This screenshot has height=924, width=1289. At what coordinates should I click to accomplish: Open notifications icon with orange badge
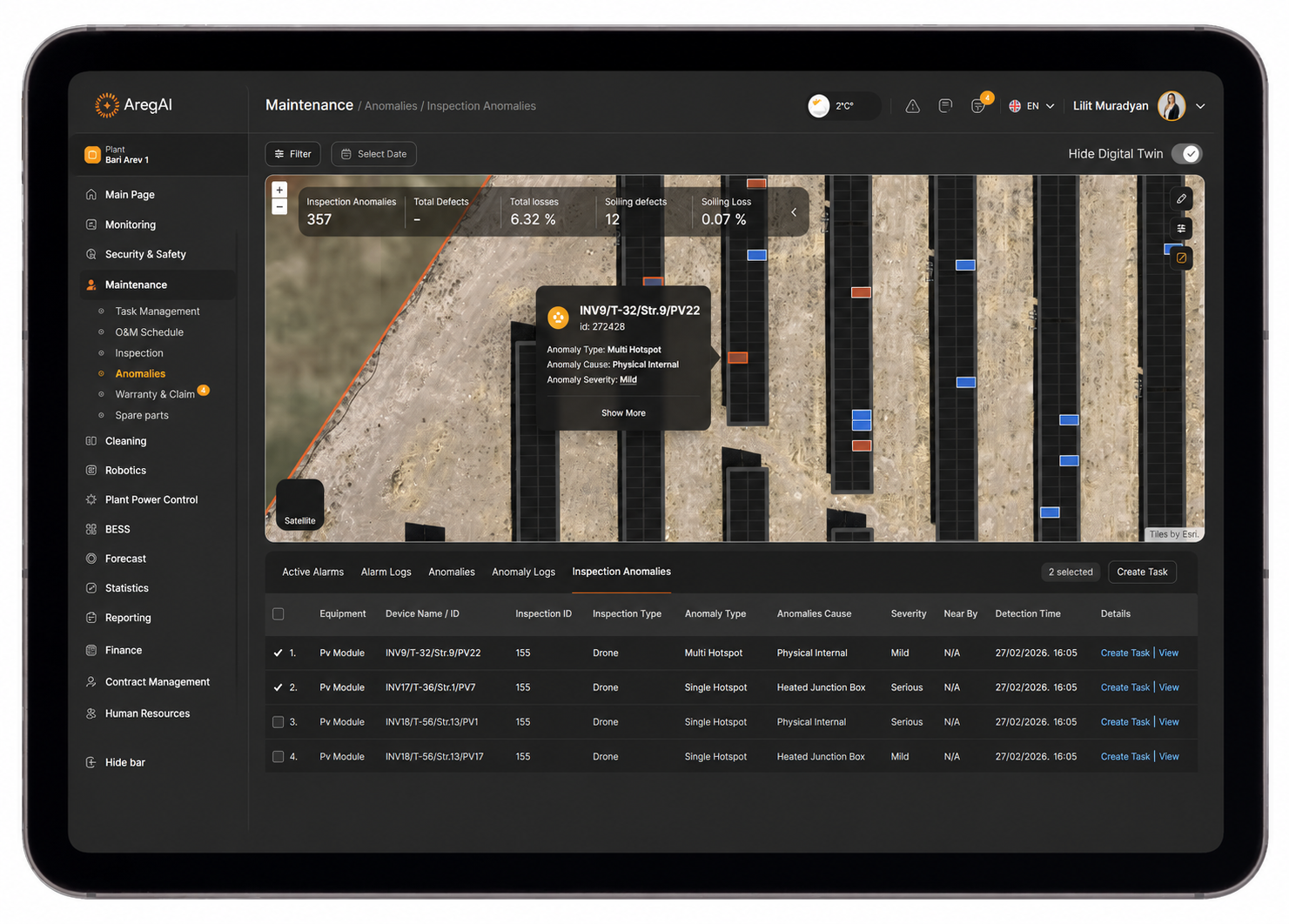tap(979, 105)
